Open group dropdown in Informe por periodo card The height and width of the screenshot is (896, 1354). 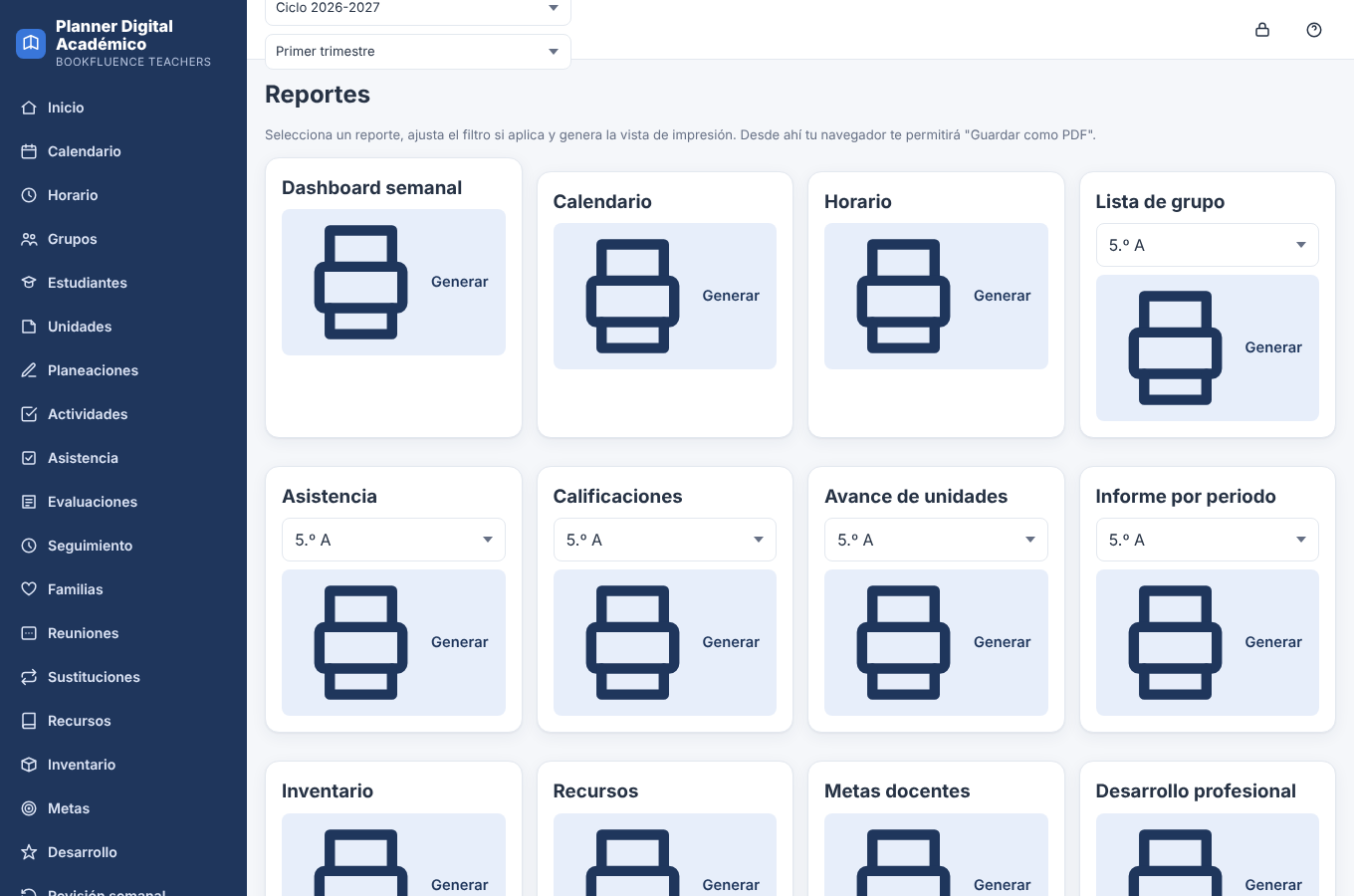(1207, 540)
